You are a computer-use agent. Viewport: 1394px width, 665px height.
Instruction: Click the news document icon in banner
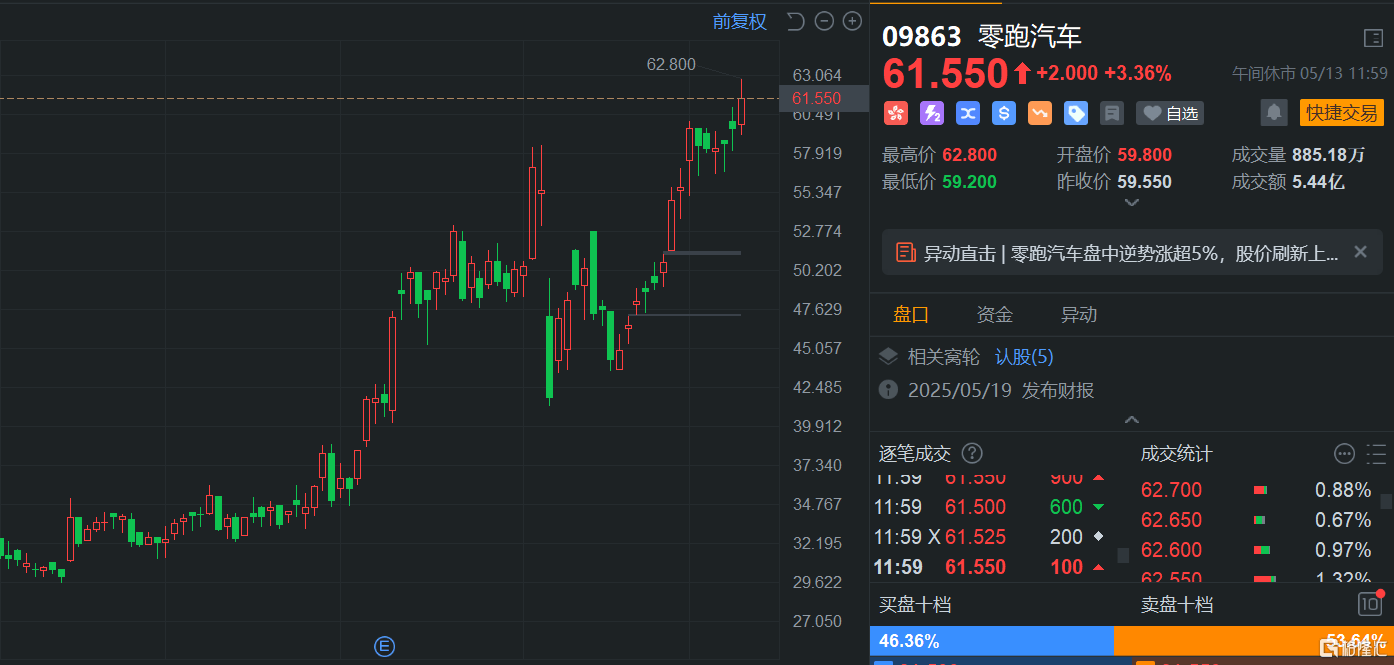pos(905,252)
